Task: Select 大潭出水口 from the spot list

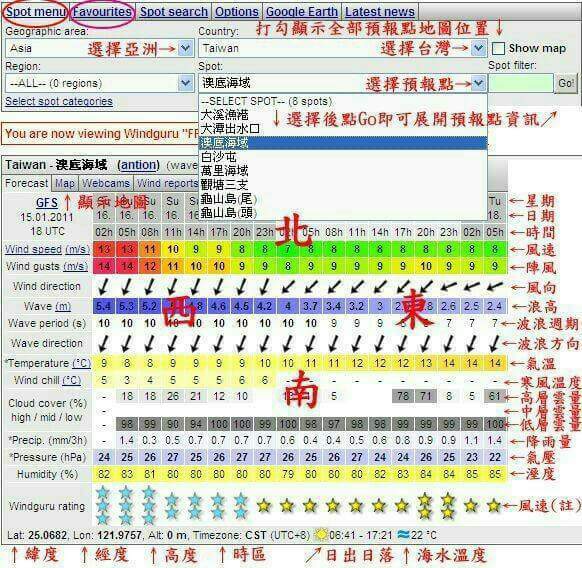Action: pyautogui.click(x=343, y=129)
